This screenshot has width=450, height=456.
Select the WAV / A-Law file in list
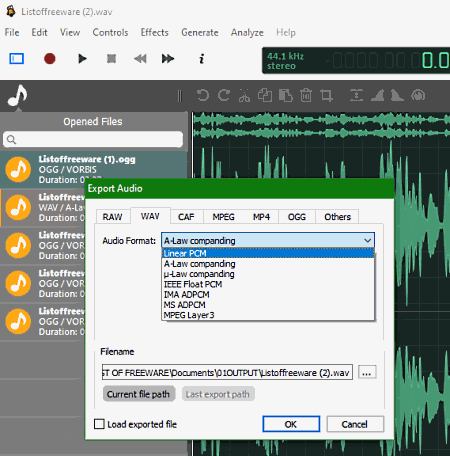click(x=43, y=208)
